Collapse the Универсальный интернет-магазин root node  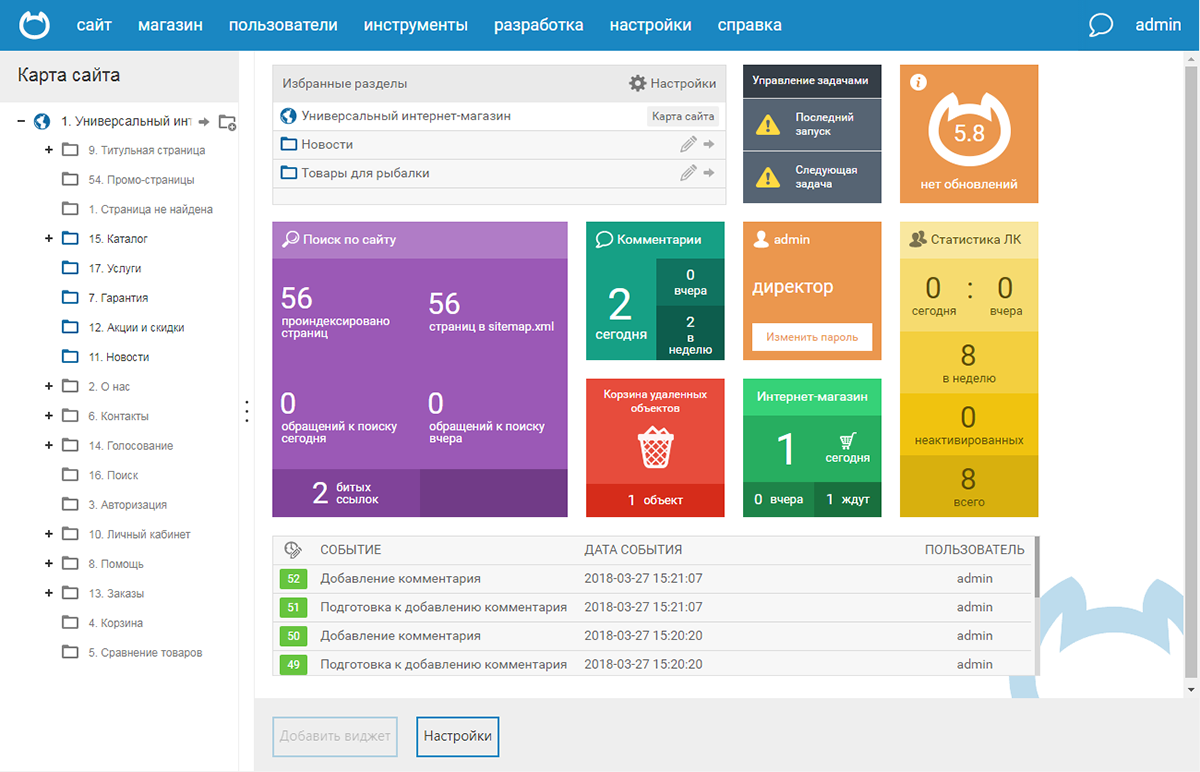21,121
